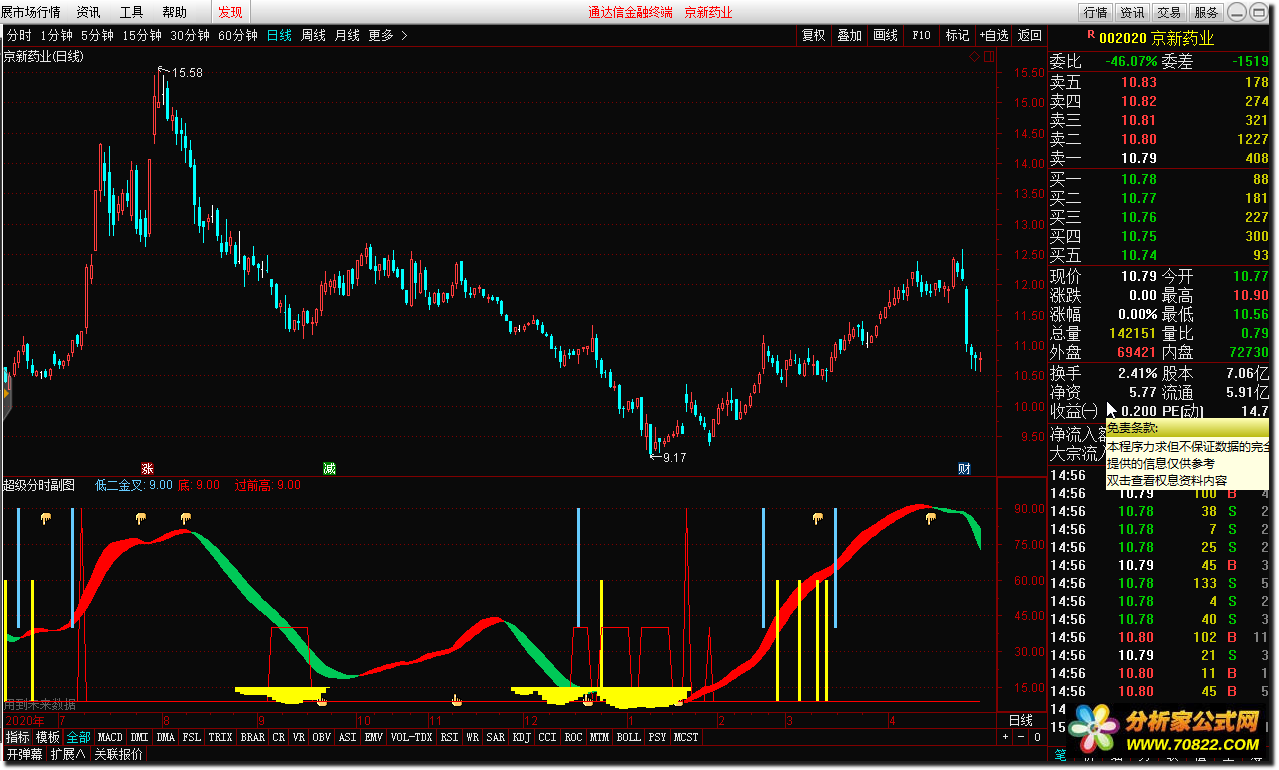This screenshot has width=1279, height=770.
Task: Open the 工具 menu
Action: click(x=131, y=12)
